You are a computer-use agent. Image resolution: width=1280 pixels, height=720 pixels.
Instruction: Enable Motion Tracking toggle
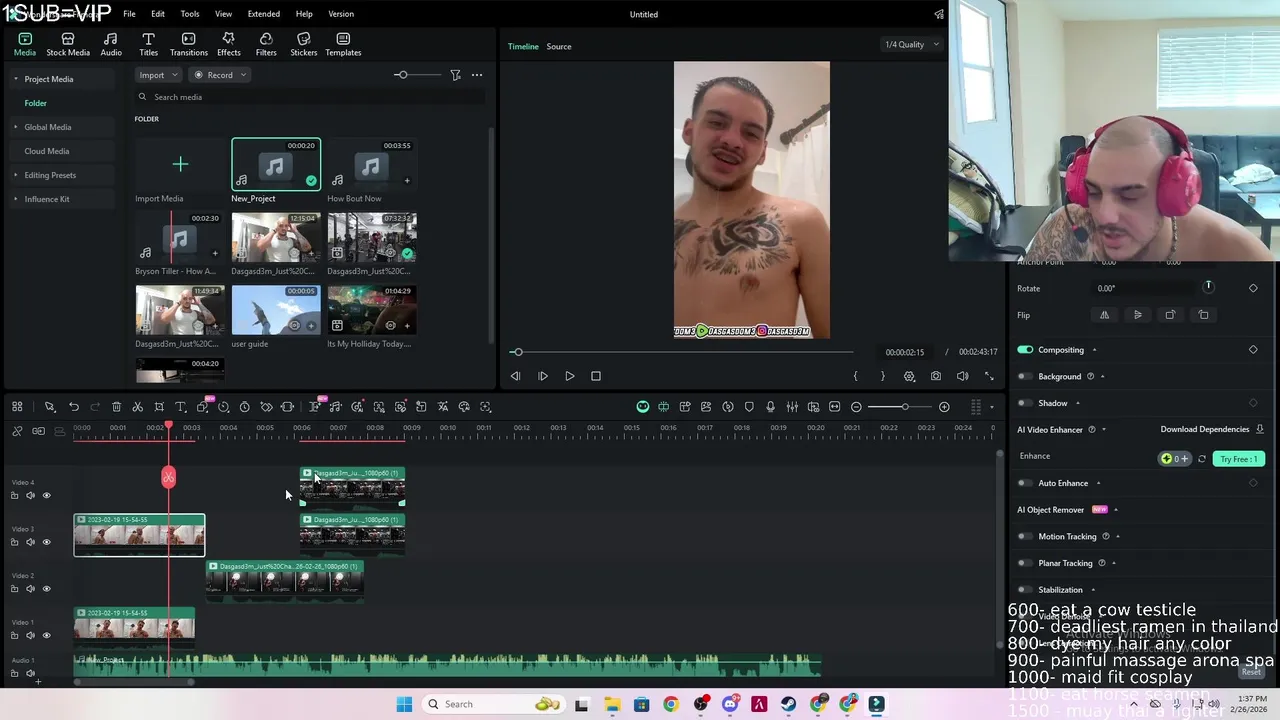coord(1024,536)
